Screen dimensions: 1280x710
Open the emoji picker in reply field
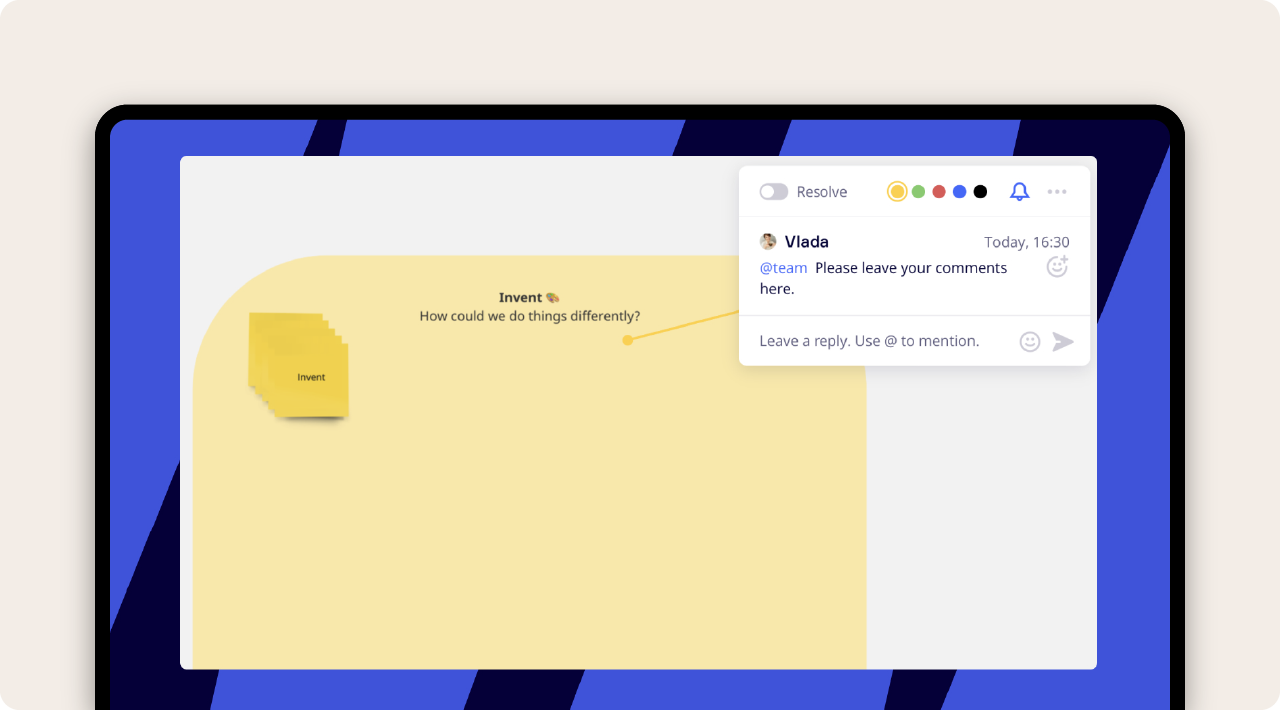click(x=1030, y=342)
